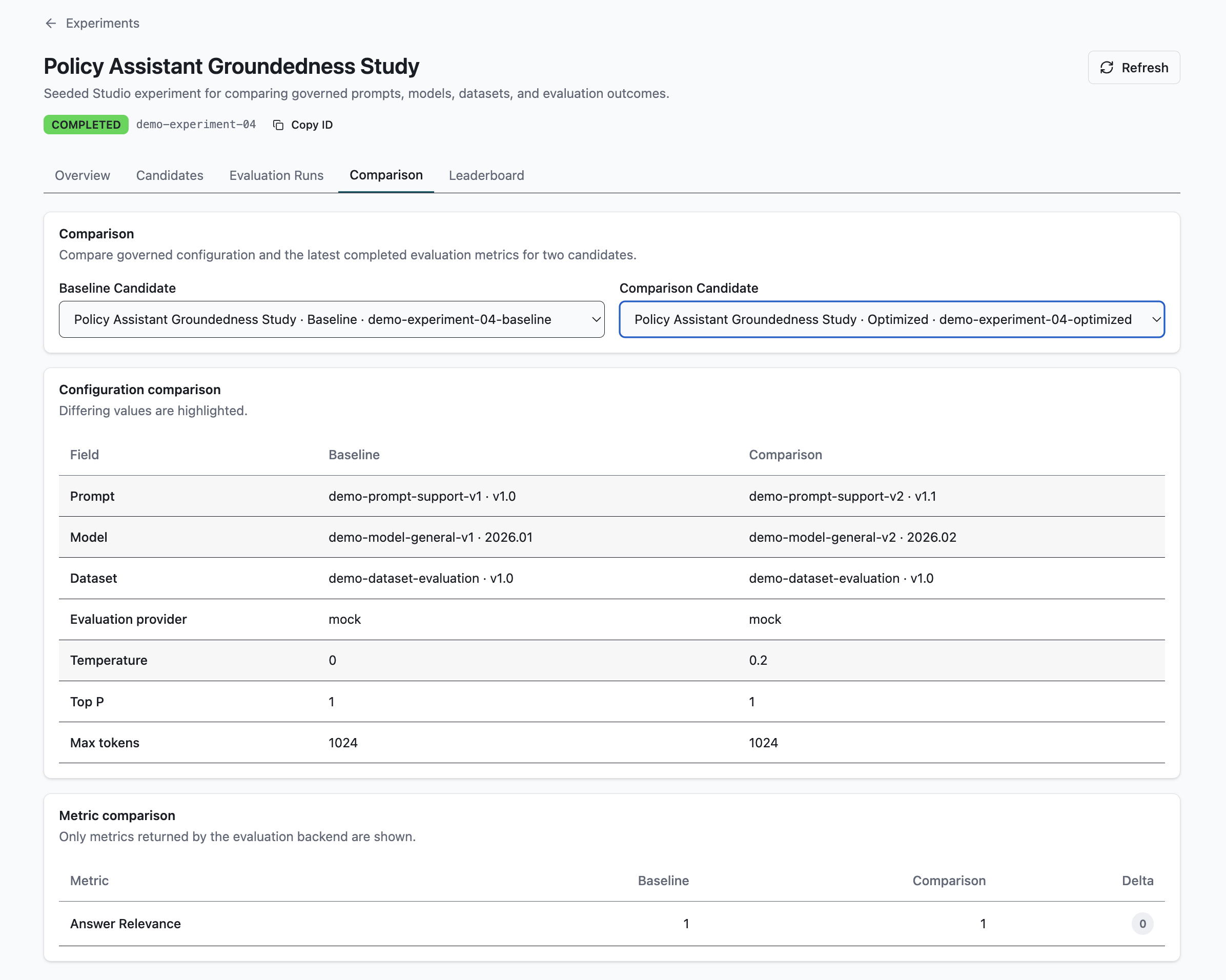Click the refresh circular arrows icon
The width and height of the screenshot is (1226, 980).
point(1107,68)
